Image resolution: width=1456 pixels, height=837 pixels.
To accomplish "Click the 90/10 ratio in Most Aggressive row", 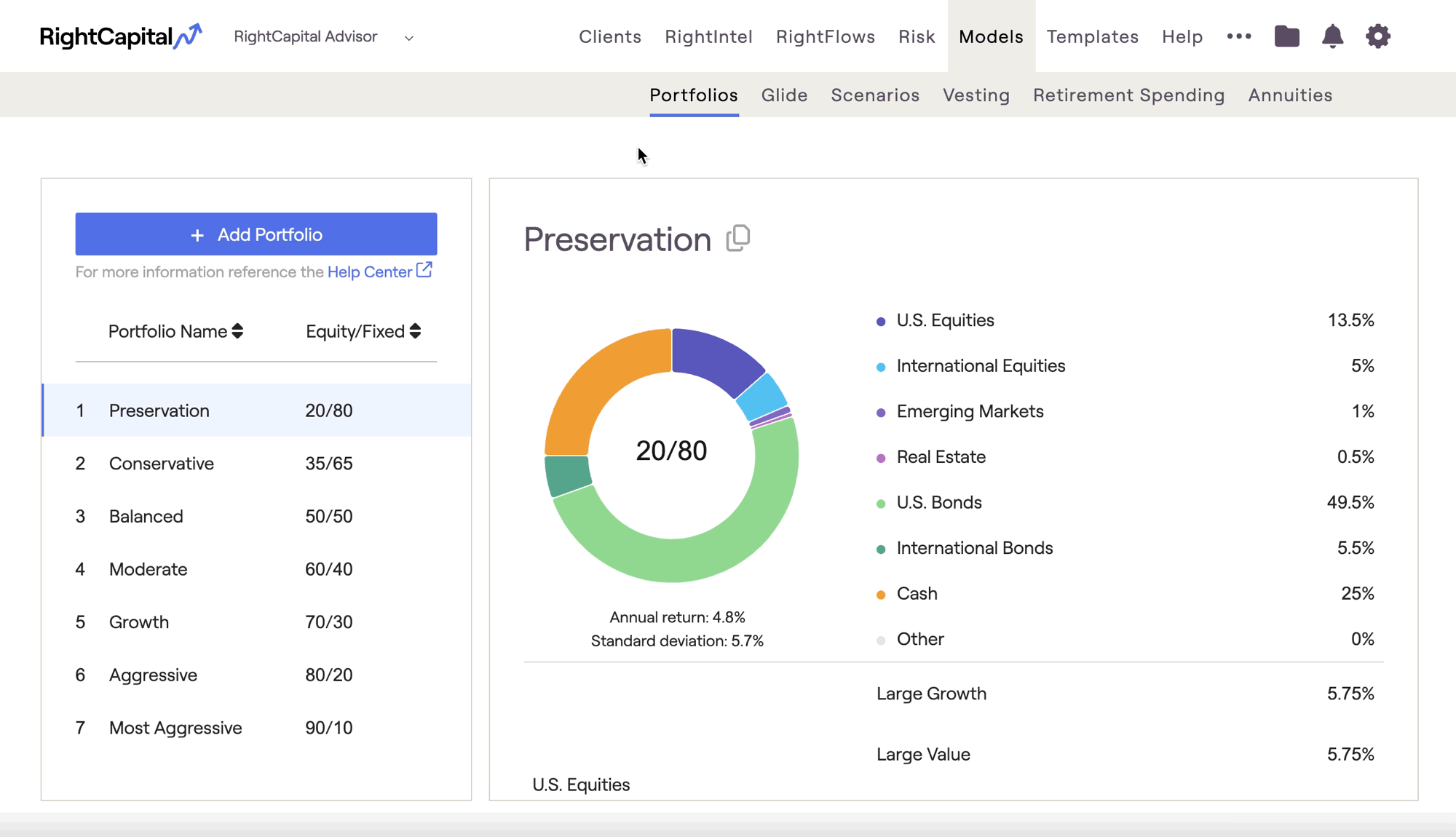I will [329, 728].
